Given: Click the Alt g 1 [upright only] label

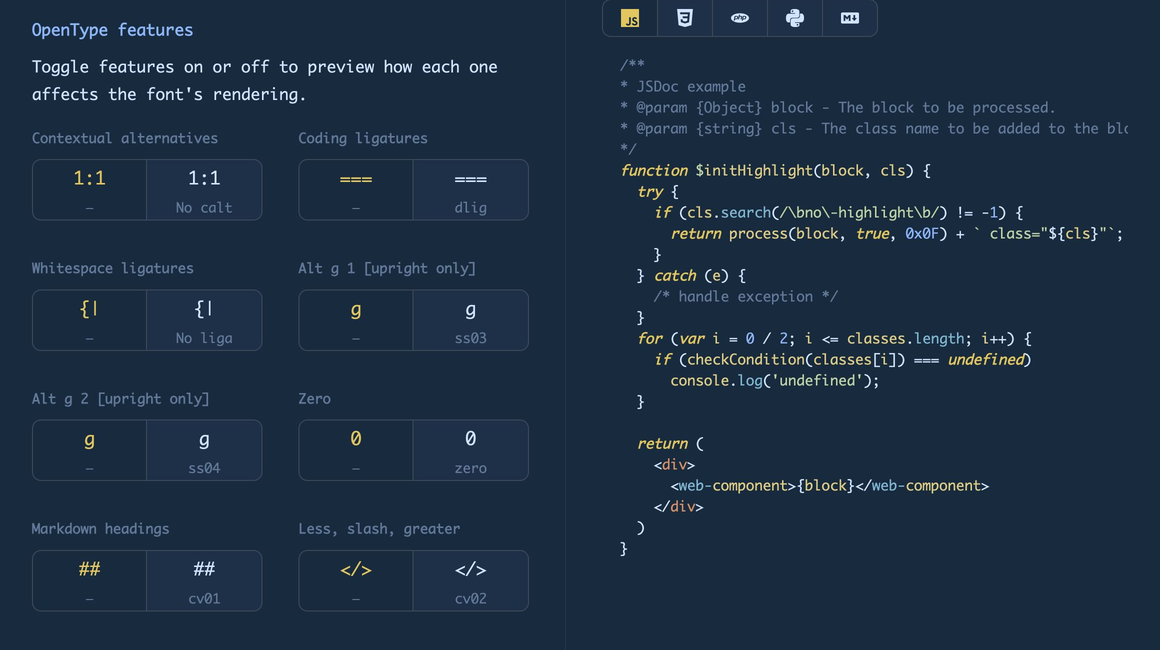Looking at the screenshot, I should [x=387, y=268].
